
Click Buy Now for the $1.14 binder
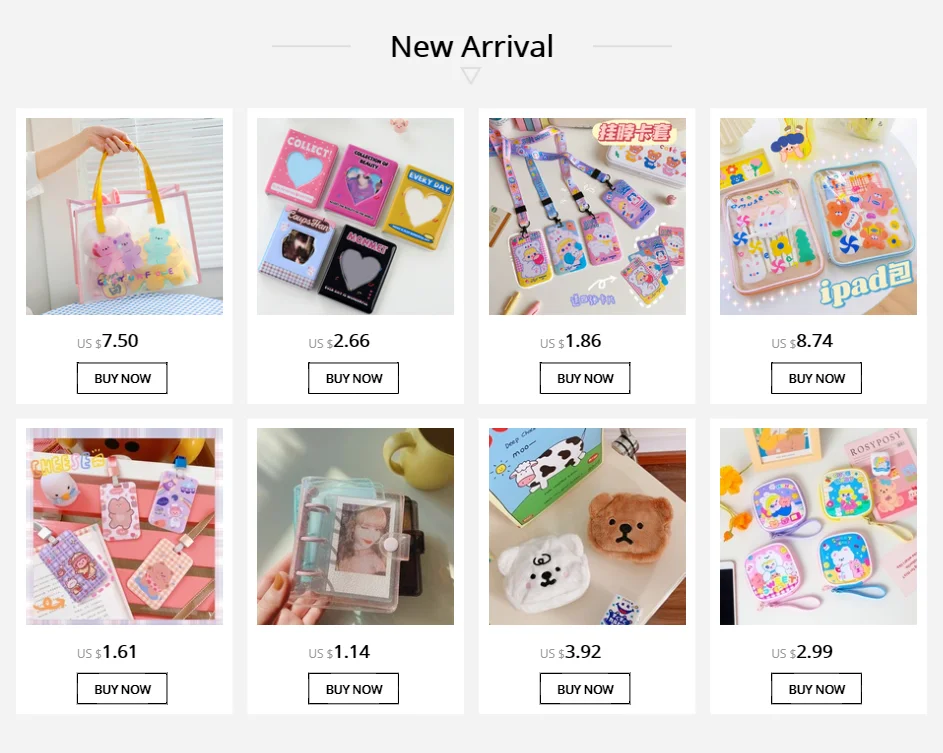[x=354, y=689]
